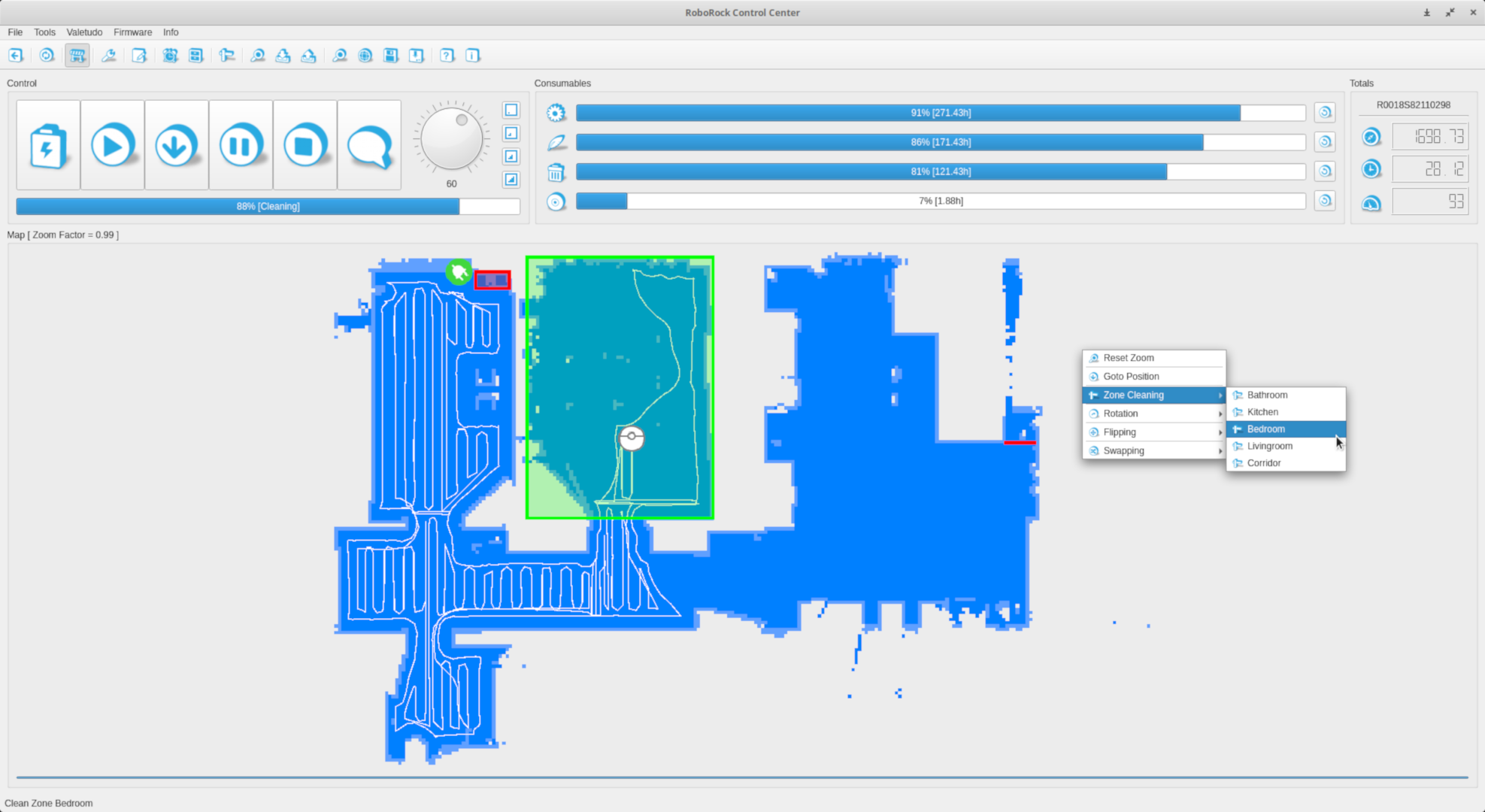The width and height of the screenshot is (1485, 812).
Task: Select the maximum fan power preset button
Action: 511,180
